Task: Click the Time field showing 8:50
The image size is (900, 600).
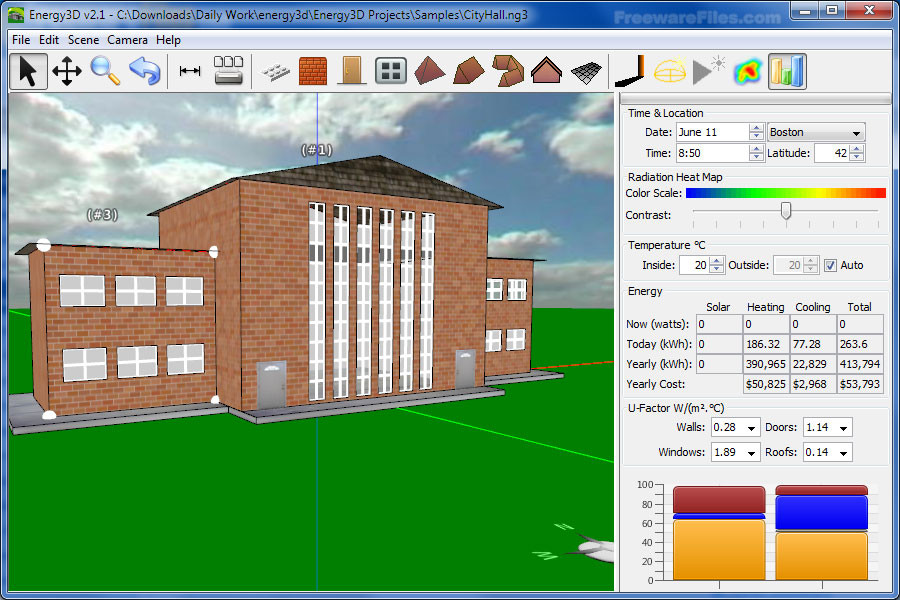Action: tap(713, 153)
